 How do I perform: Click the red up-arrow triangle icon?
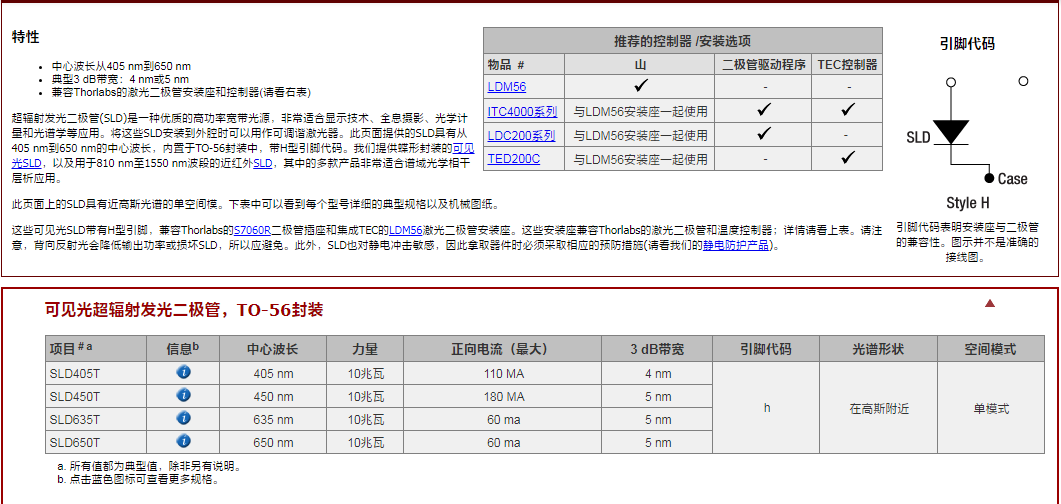coord(990,303)
